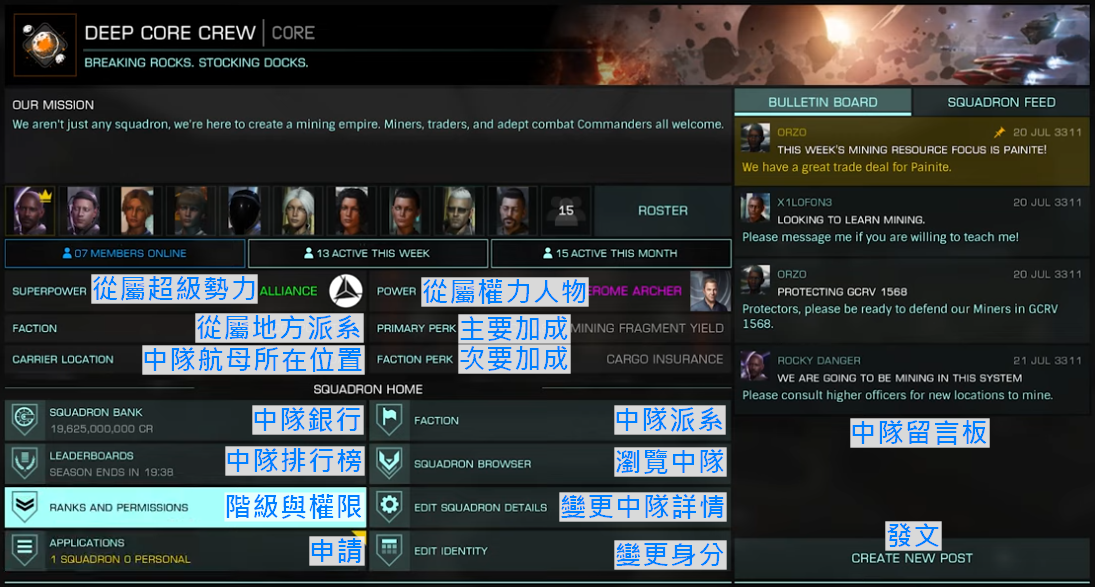Switch to the Squadron Feed tab
The image size is (1095, 587).
1001,102
